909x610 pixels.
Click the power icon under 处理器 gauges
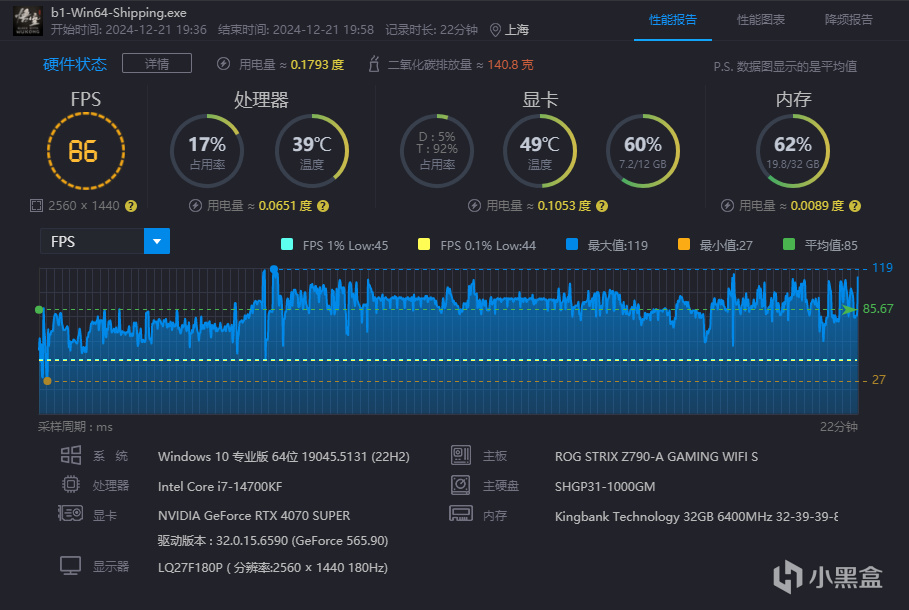(x=195, y=206)
